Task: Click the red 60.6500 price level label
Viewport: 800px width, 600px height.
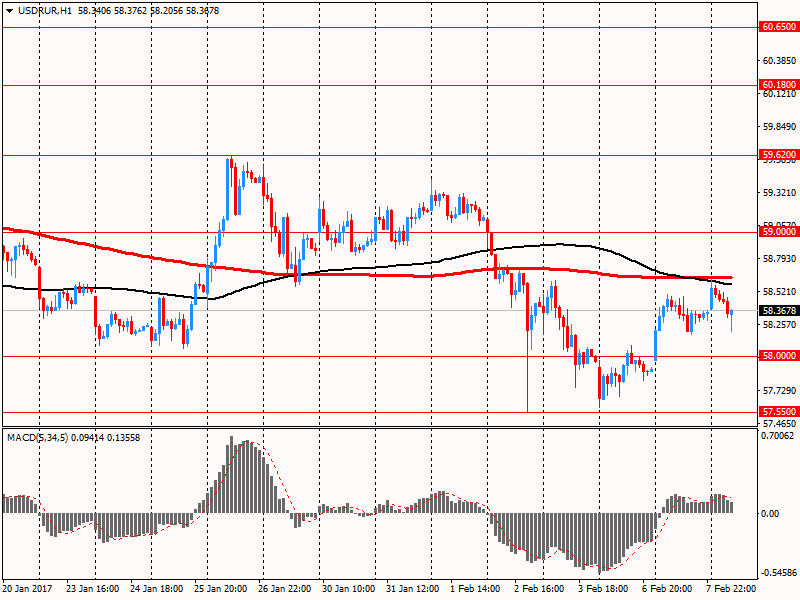Action: [x=779, y=27]
